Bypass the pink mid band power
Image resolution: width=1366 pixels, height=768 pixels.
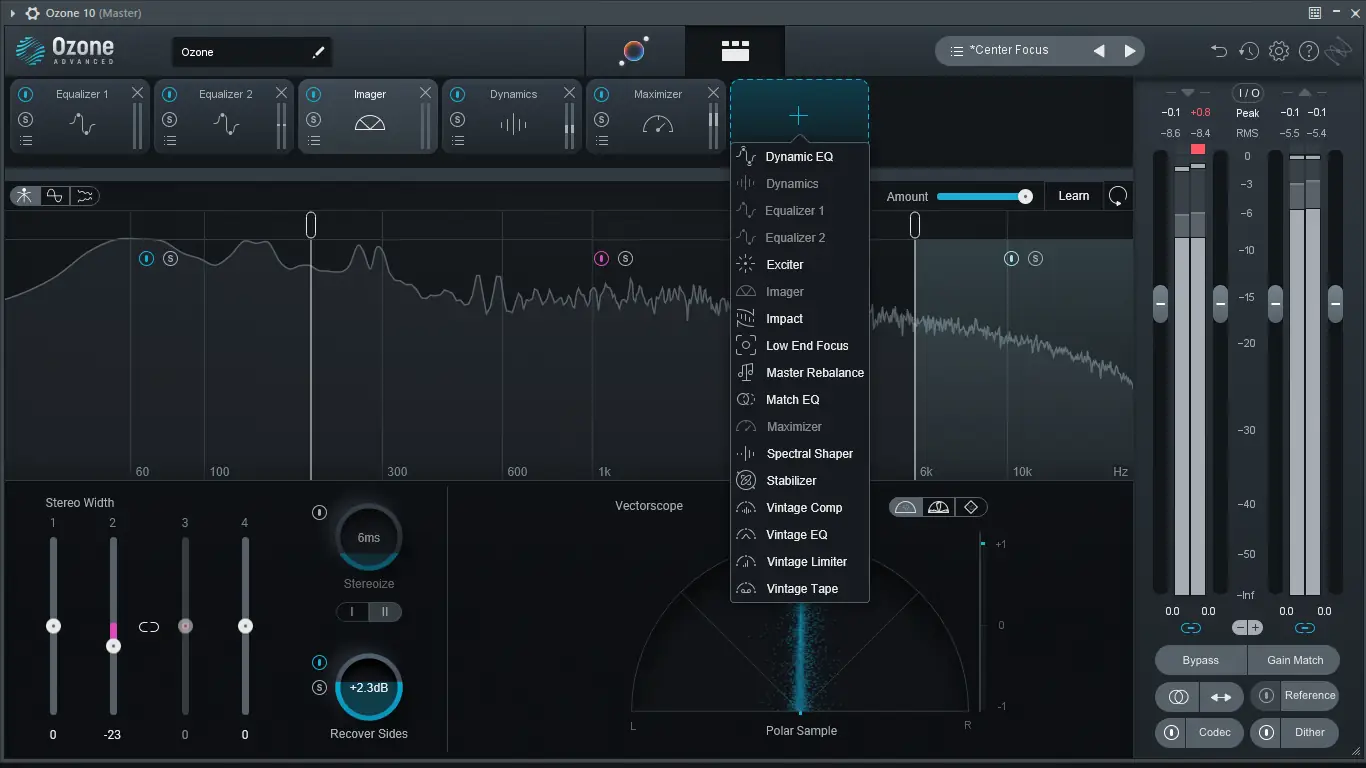[602, 259]
